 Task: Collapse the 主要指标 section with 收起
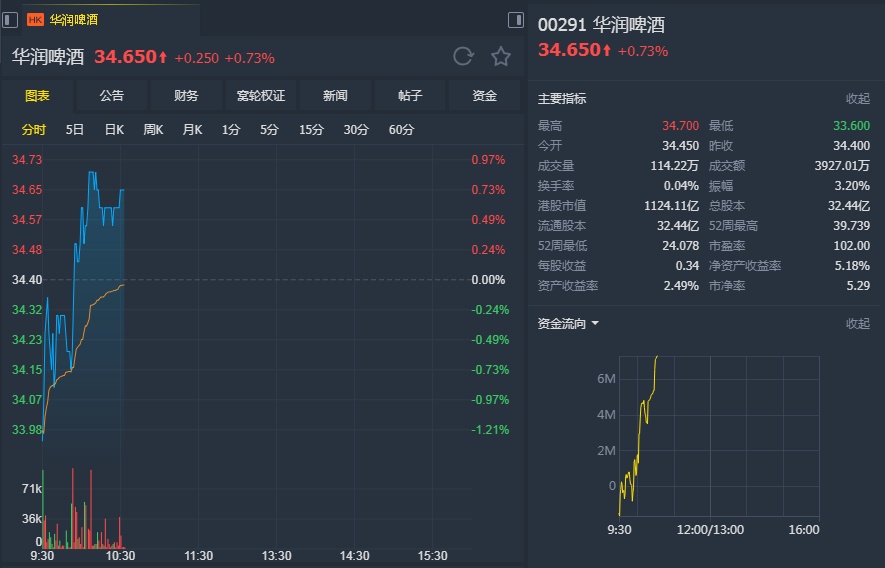click(x=858, y=98)
